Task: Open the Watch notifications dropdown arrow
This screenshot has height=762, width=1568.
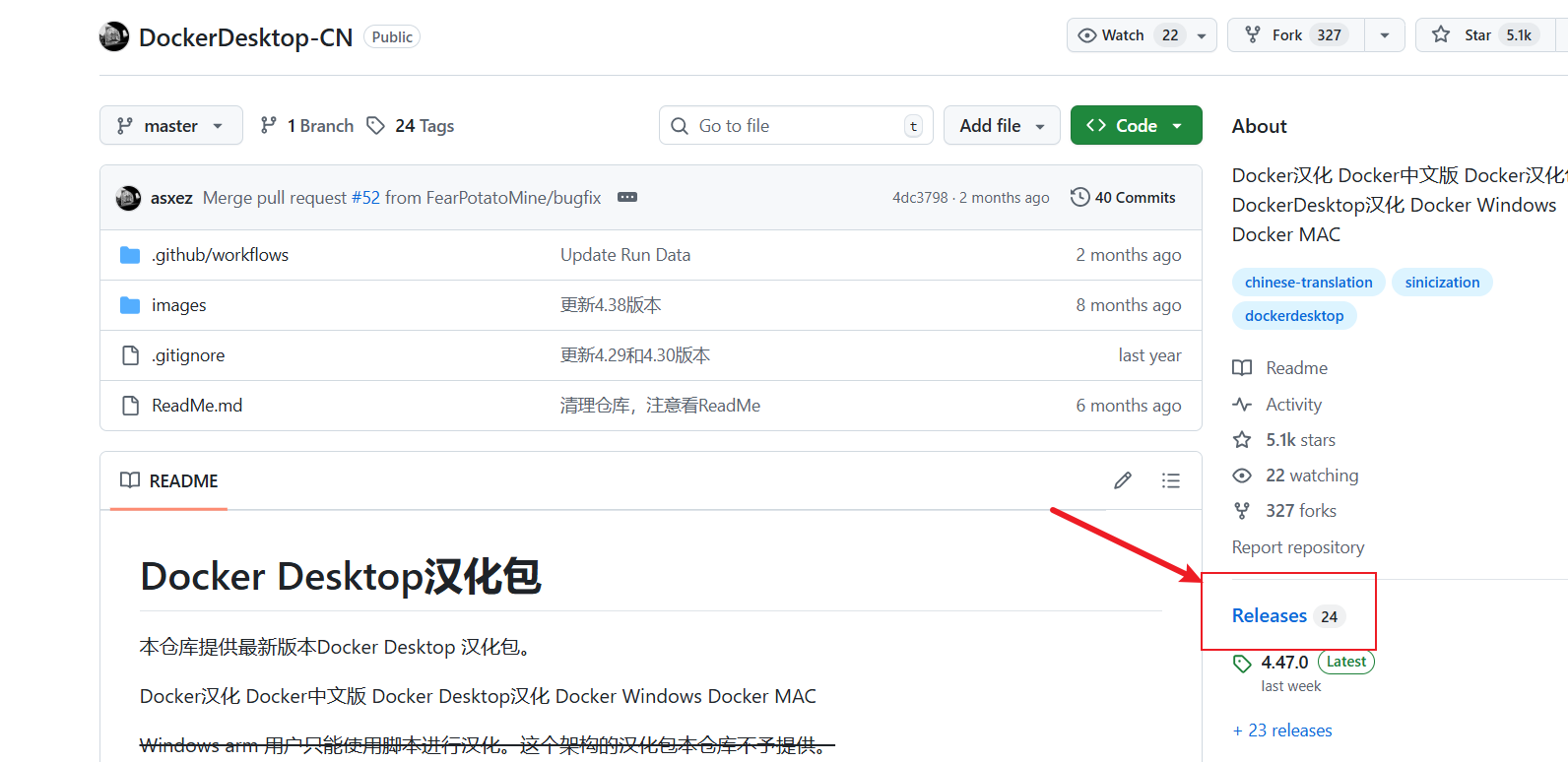Action: pos(1202,35)
